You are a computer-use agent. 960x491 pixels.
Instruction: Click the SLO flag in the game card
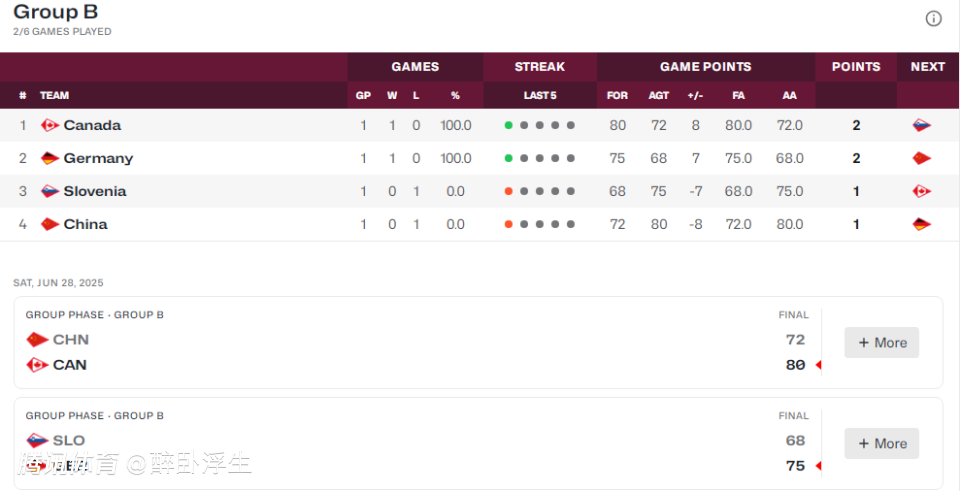(37, 441)
